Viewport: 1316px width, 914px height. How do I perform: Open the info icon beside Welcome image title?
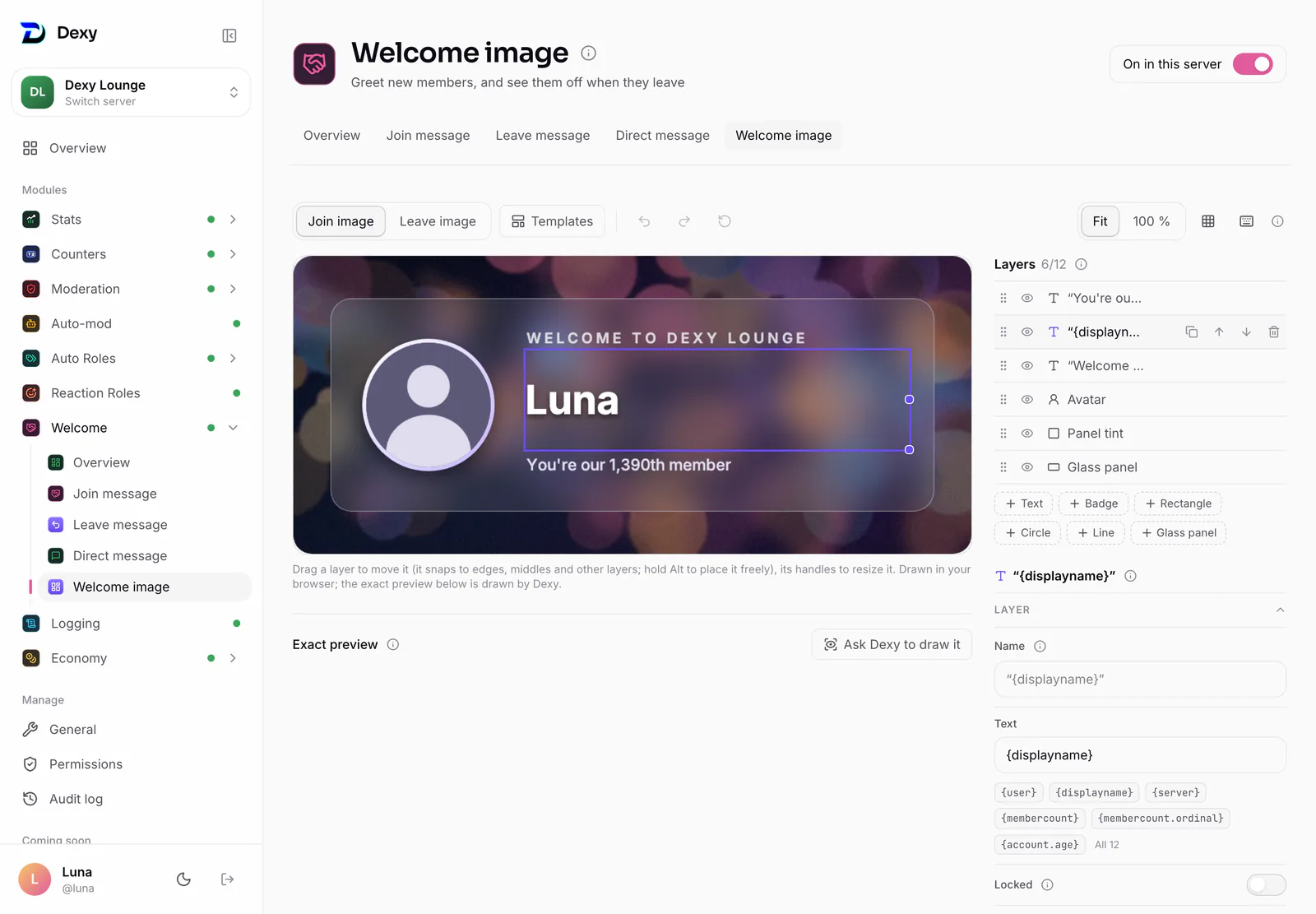click(588, 53)
